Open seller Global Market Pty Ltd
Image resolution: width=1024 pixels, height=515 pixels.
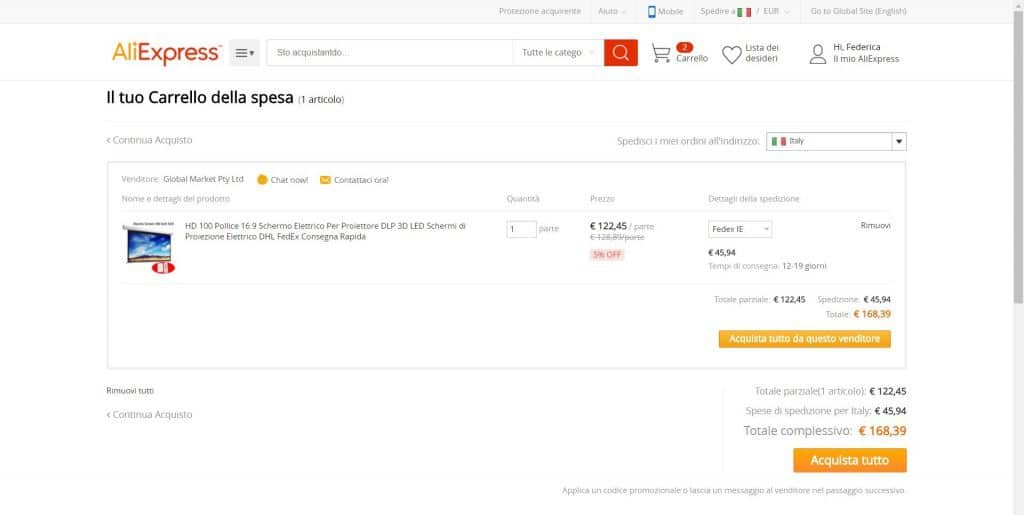pos(203,179)
